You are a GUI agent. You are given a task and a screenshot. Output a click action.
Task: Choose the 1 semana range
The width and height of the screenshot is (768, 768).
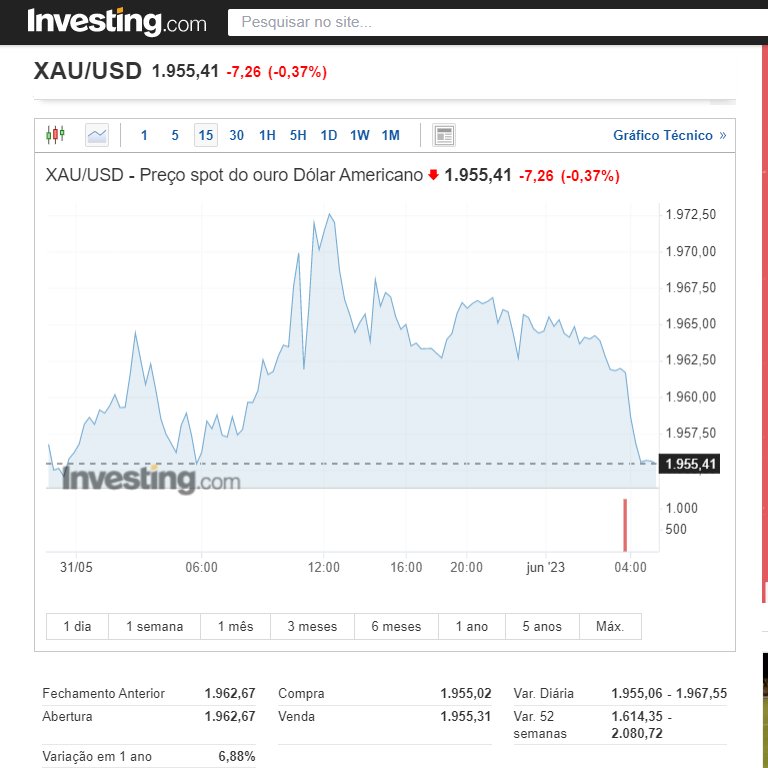point(155,626)
